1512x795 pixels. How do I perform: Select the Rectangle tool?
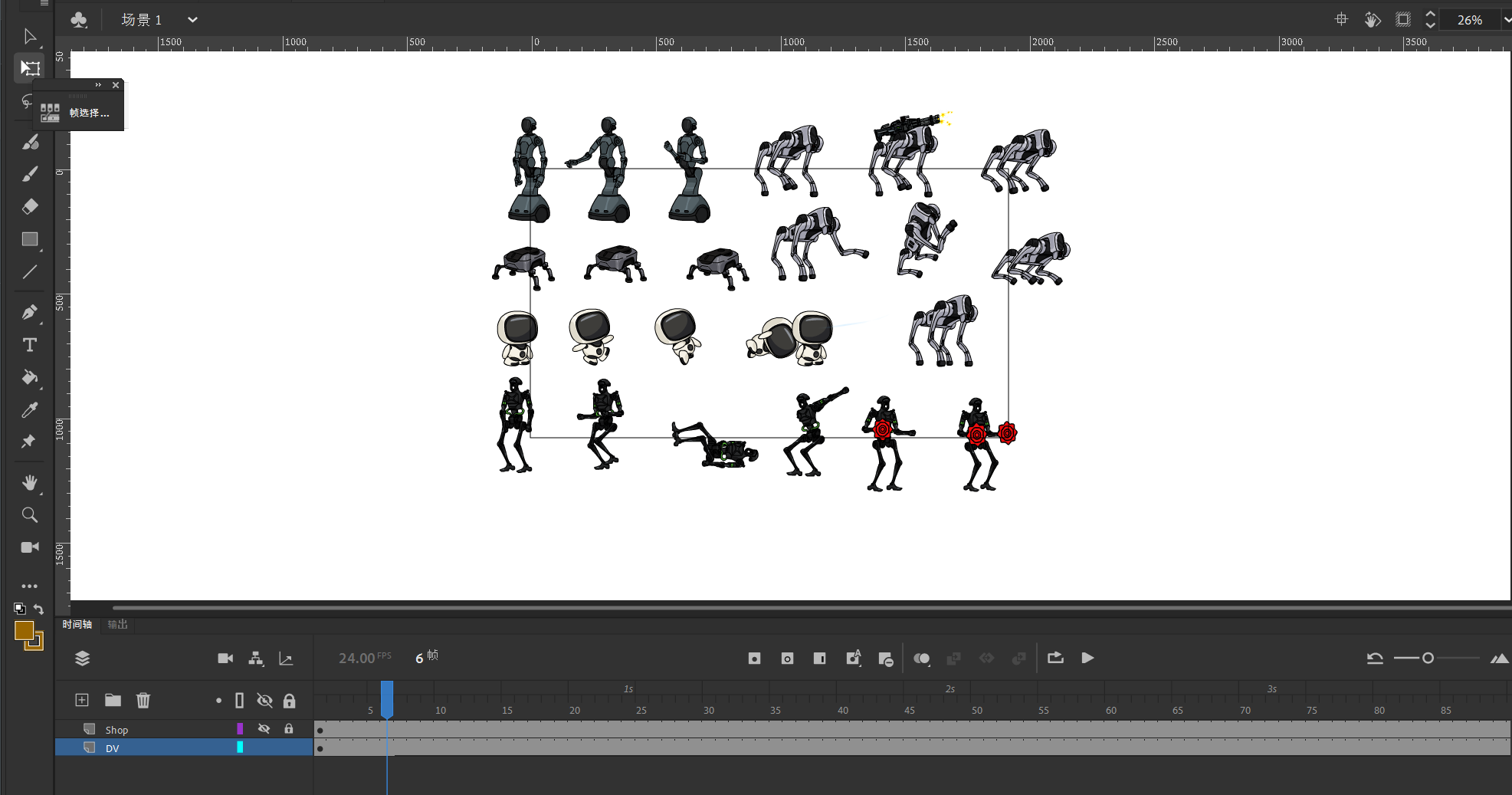(x=30, y=239)
